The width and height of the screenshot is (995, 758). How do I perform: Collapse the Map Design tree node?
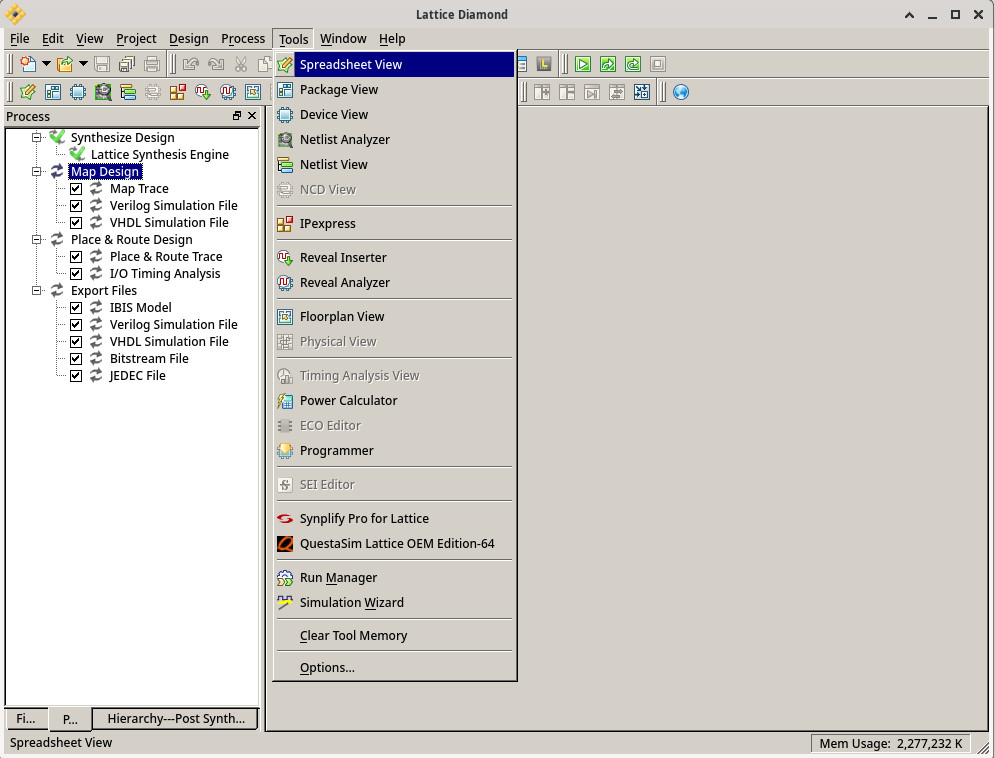coord(37,172)
